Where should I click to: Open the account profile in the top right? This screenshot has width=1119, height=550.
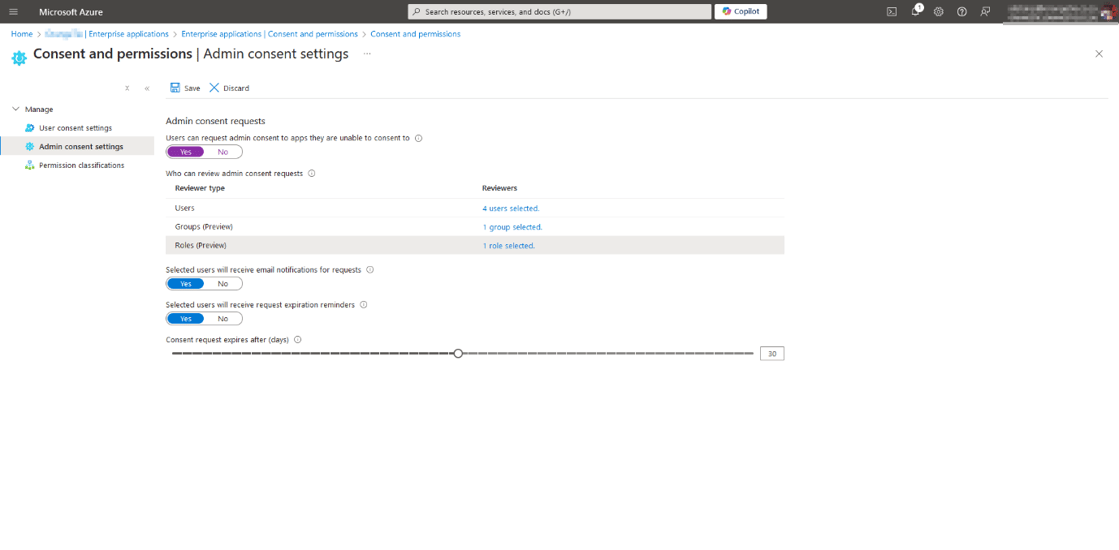[1061, 11]
